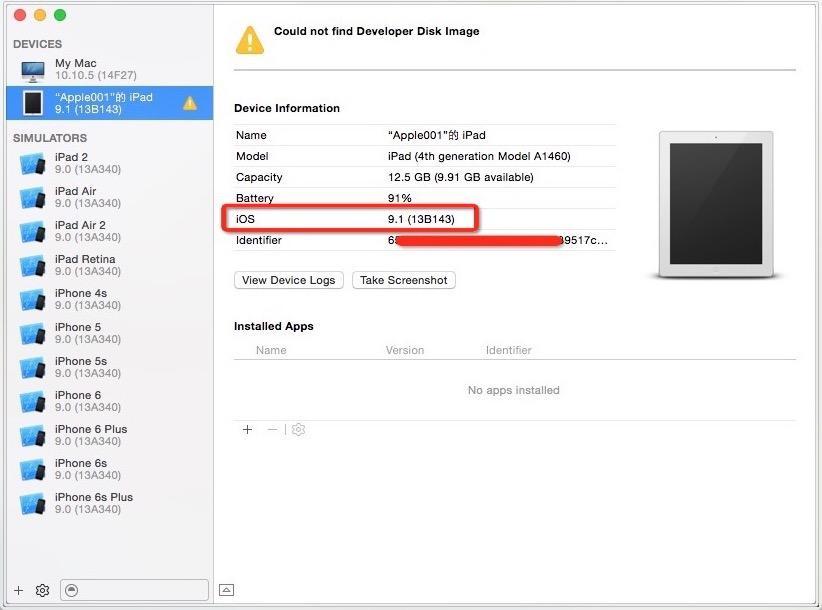Select iPhone 6 simulator row
Image resolution: width=822 pixels, height=610 pixels.
[110, 402]
